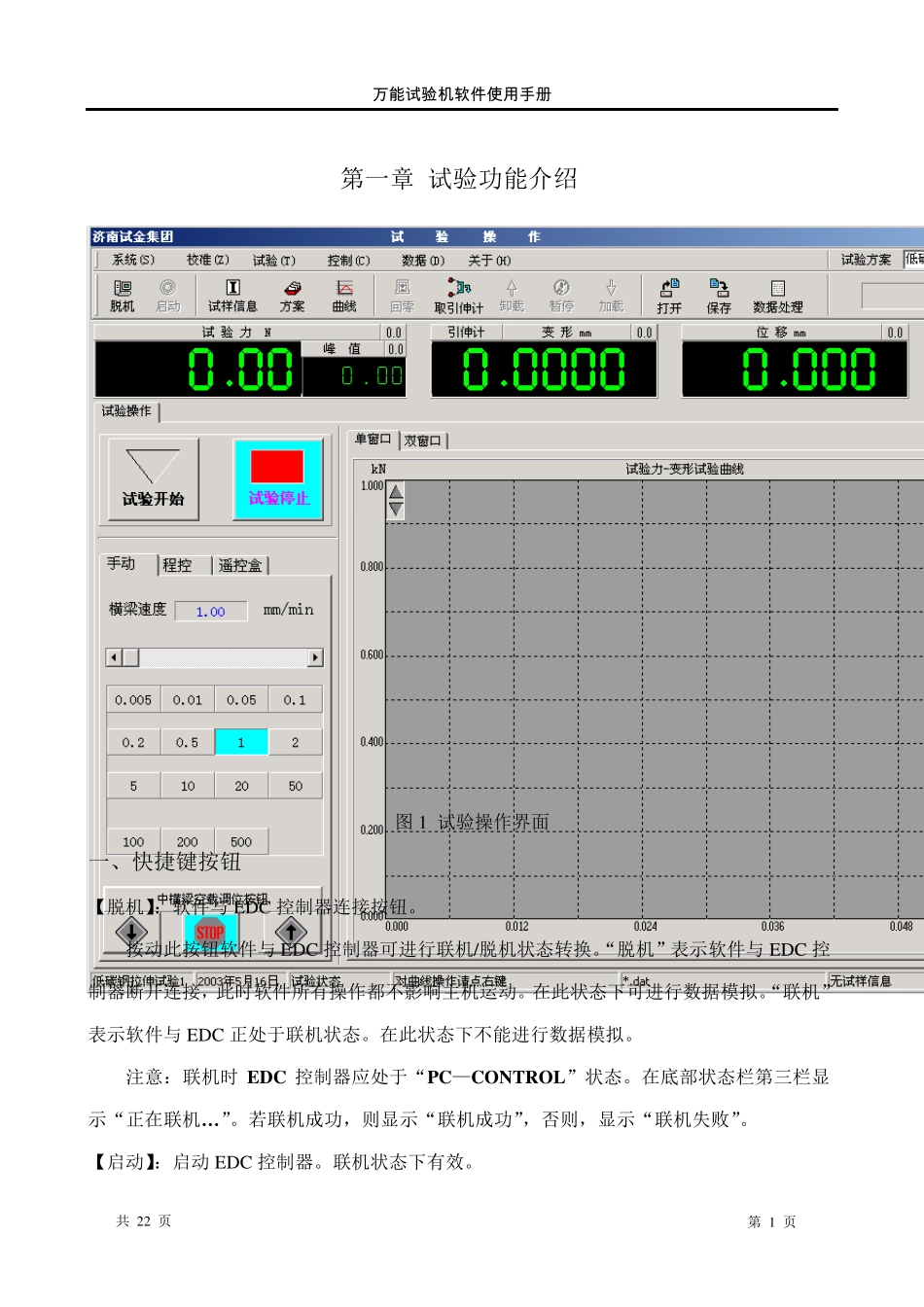
Task: Click the green 试验力 force display
Action: tap(198, 370)
